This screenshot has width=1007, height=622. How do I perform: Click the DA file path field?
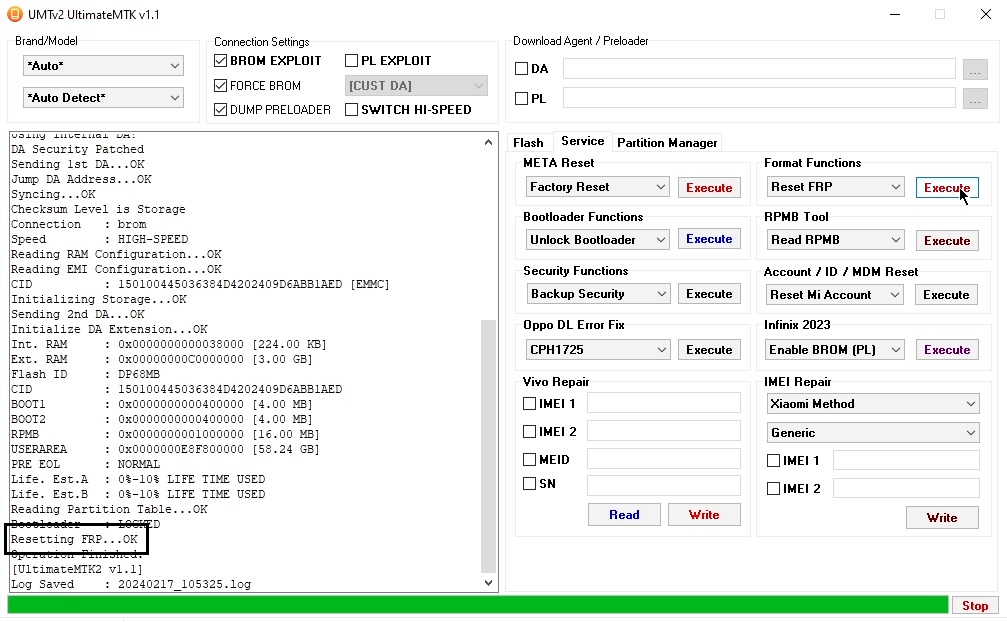tap(759, 69)
